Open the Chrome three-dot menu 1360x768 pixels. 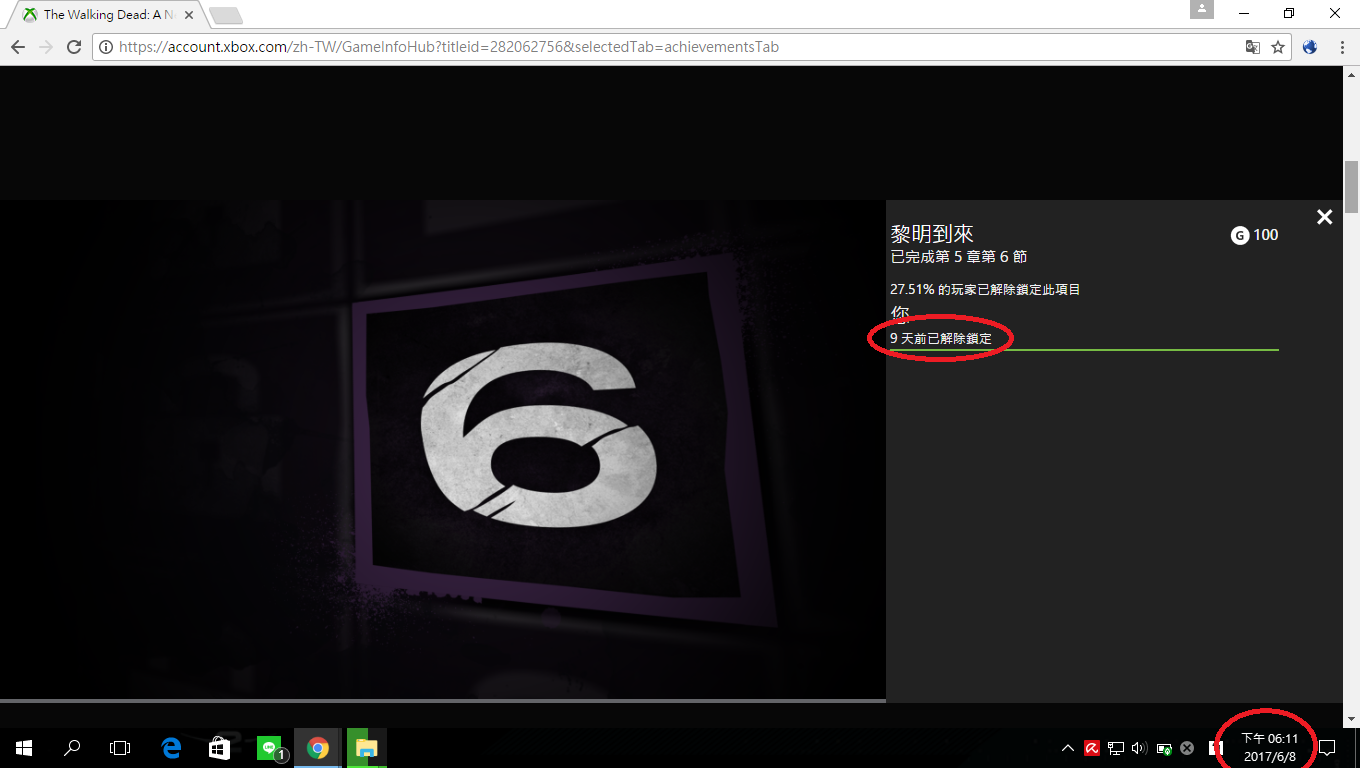[x=1341, y=47]
